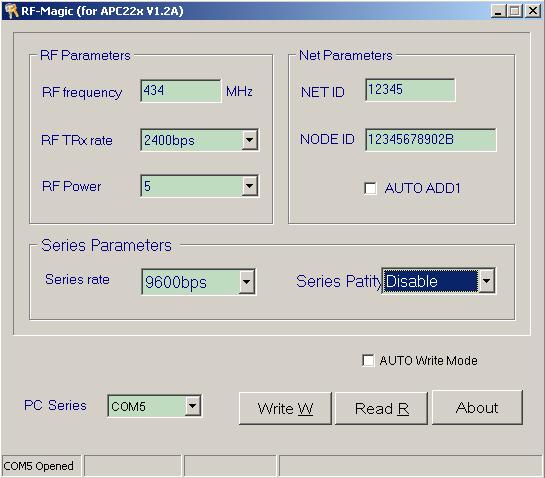Screen dimensions: 545x478
Task: Click the RF frequency input field showing 434
Action: click(181, 91)
